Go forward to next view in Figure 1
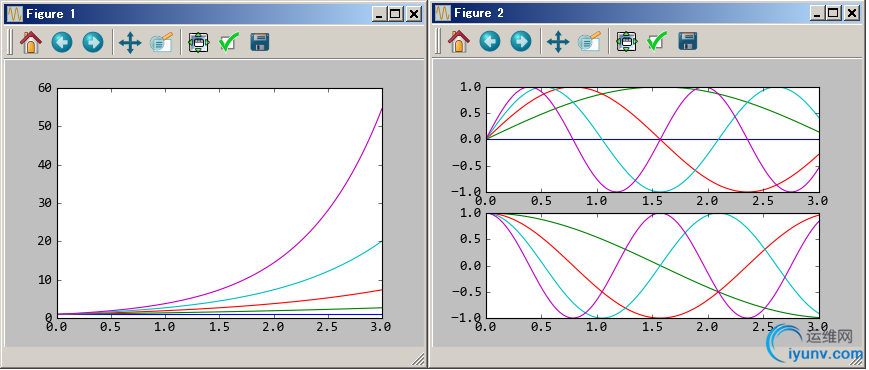The image size is (869, 370). click(x=93, y=42)
